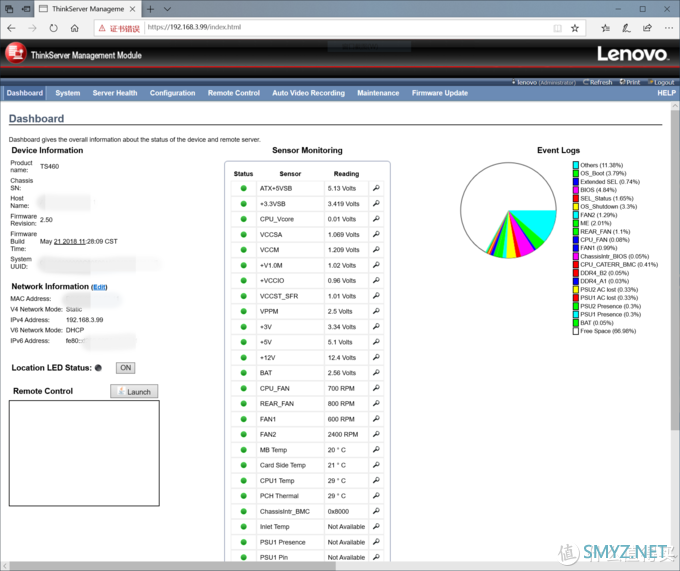Viewport: 680px width, 571px height.
Task: Open details magnifier for +3V sensor
Action: click(376, 326)
